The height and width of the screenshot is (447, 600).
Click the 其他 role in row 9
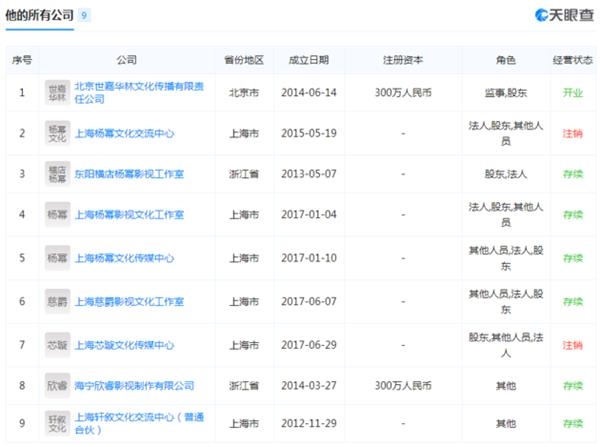pyautogui.click(x=506, y=423)
